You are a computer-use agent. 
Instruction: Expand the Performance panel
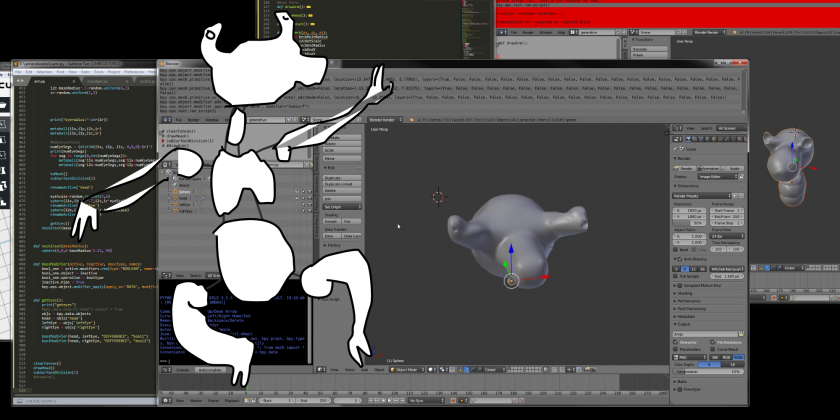click(689, 301)
